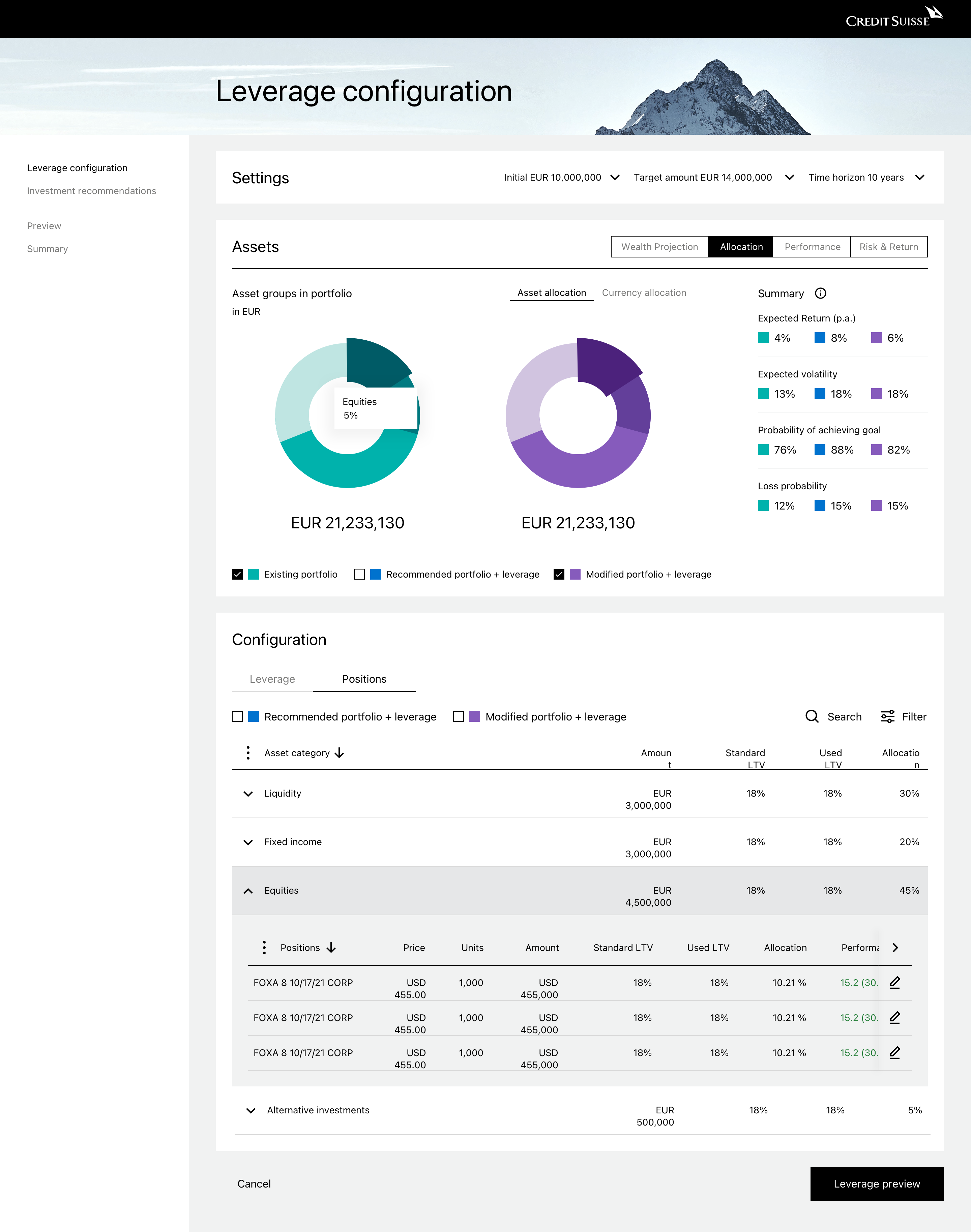
Task: Edit the third FOXA 8 10/17/21 CORP position
Action: pyautogui.click(x=895, y=1053)
